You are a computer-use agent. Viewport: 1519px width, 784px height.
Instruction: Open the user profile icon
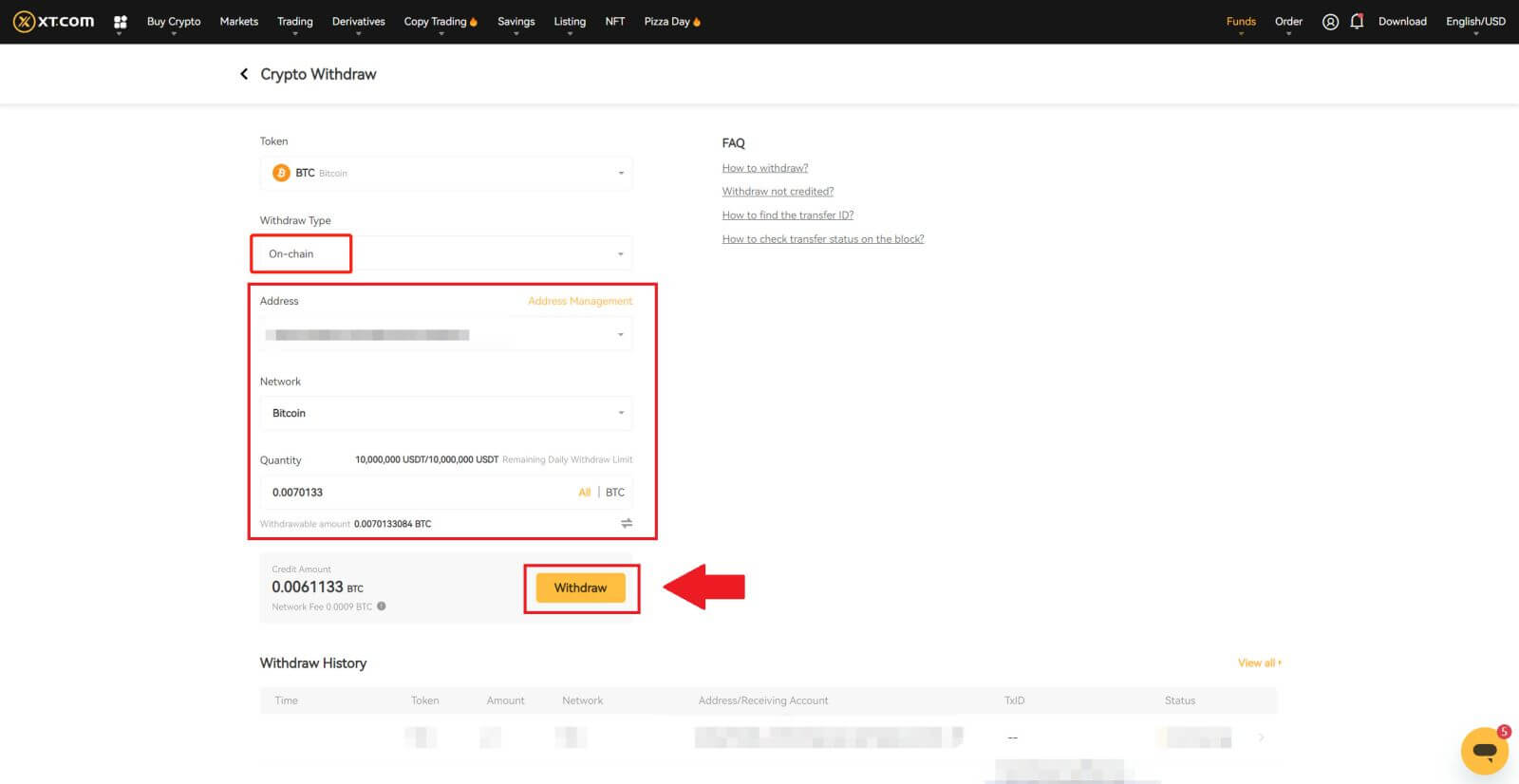click(1330, 21)
